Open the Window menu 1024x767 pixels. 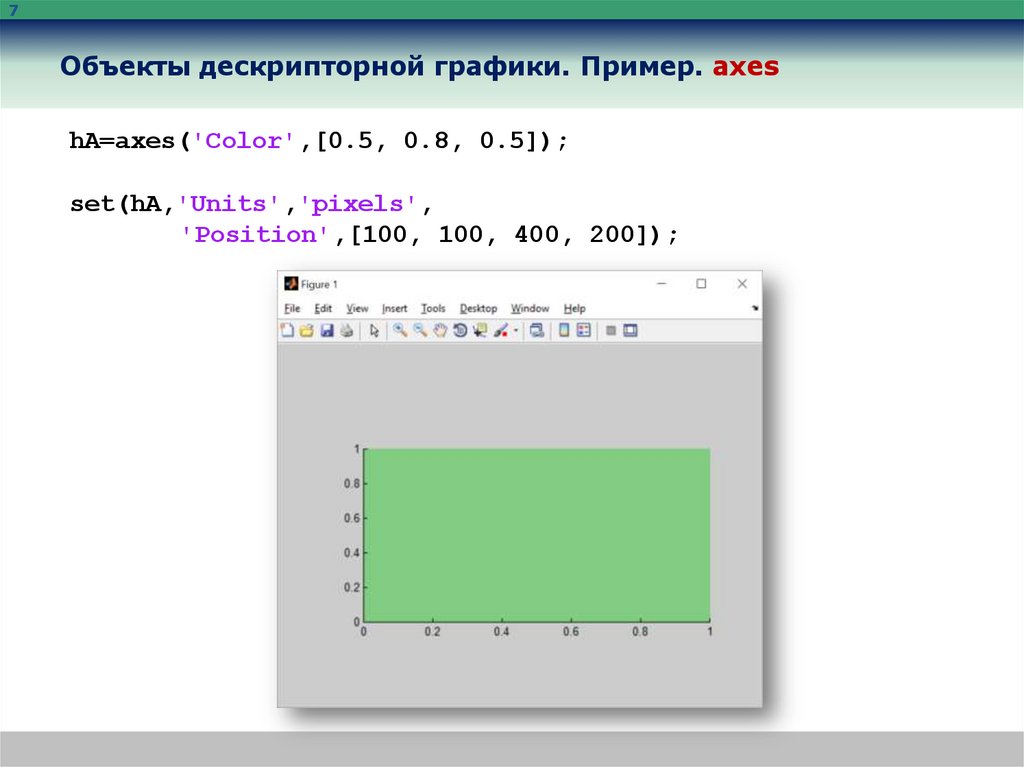[x=530, y=308]
